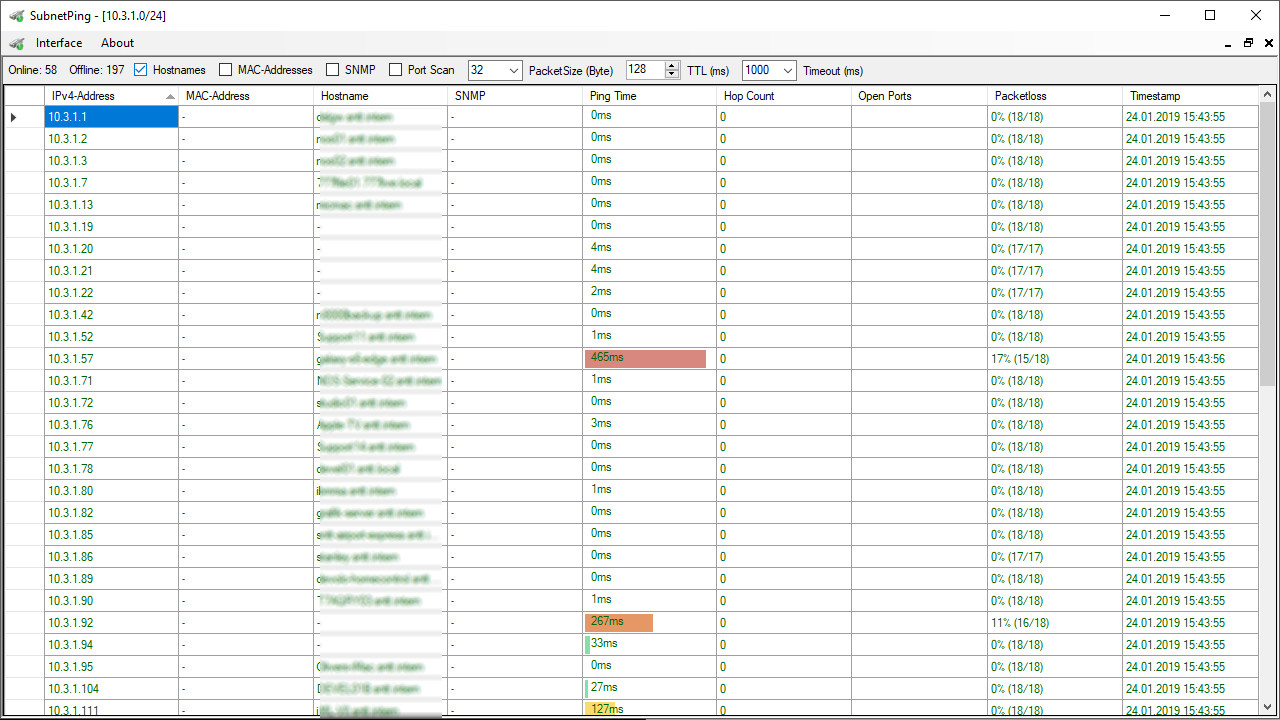The height and width of the screenshot is (720, 1280).
Task: Uncheck the Hostnames checkbox
Action: (x=141, y=70)
